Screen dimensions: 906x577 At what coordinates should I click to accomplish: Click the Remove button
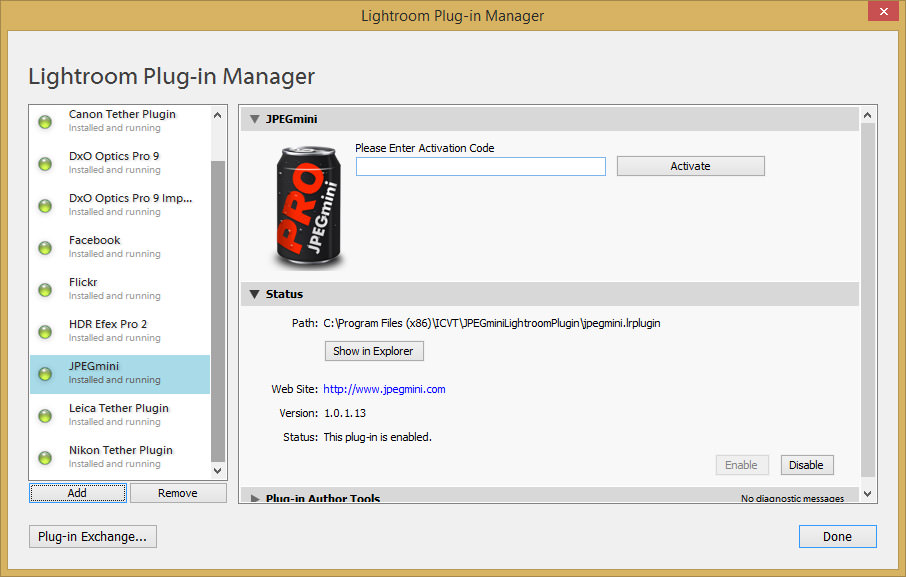click(178, 493)
